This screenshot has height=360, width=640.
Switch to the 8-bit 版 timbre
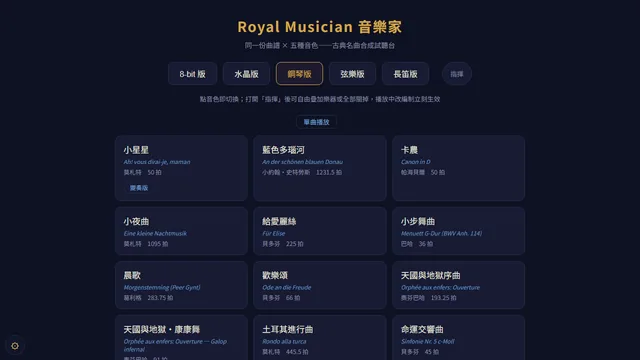tap(192, 74)
